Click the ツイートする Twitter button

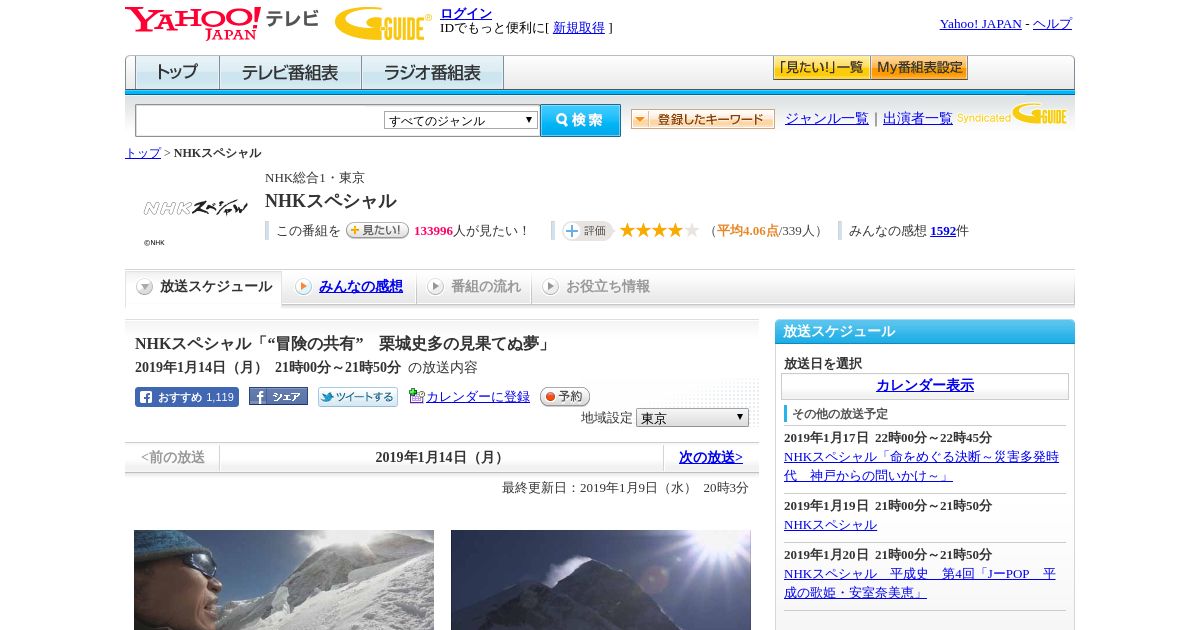coord(358,397)
